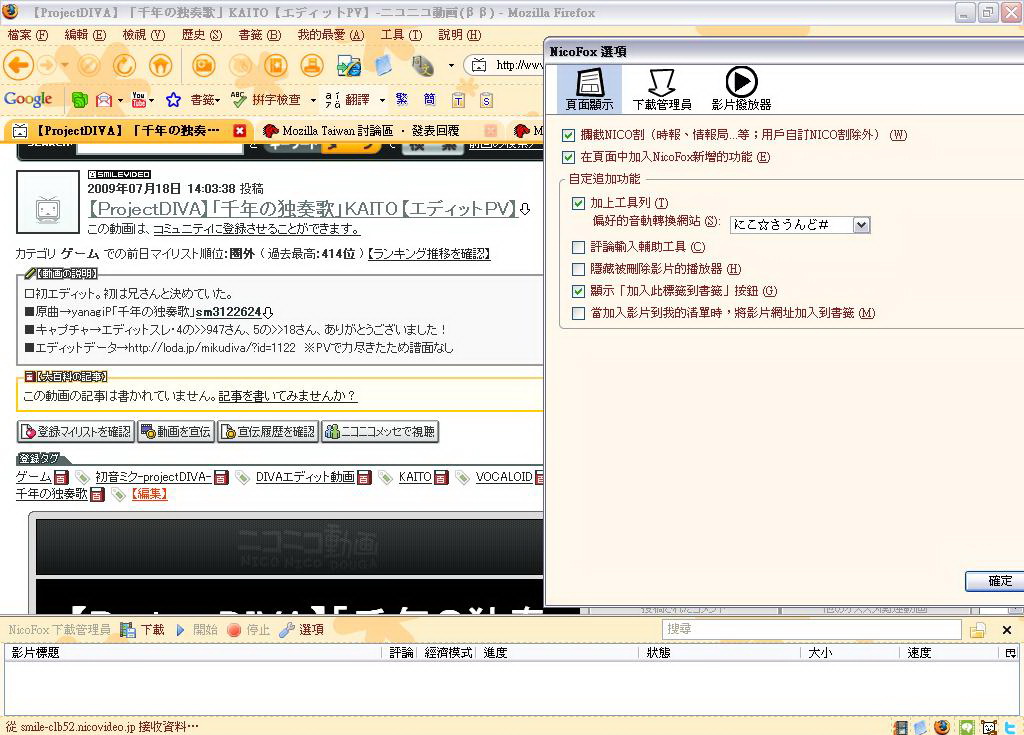
Task: Enable the 評論輸入輔助工具 checkbox
Action: [578, 247]
